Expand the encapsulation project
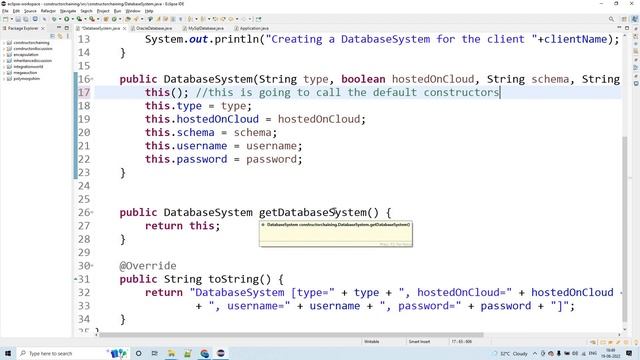 click(4, 55)
